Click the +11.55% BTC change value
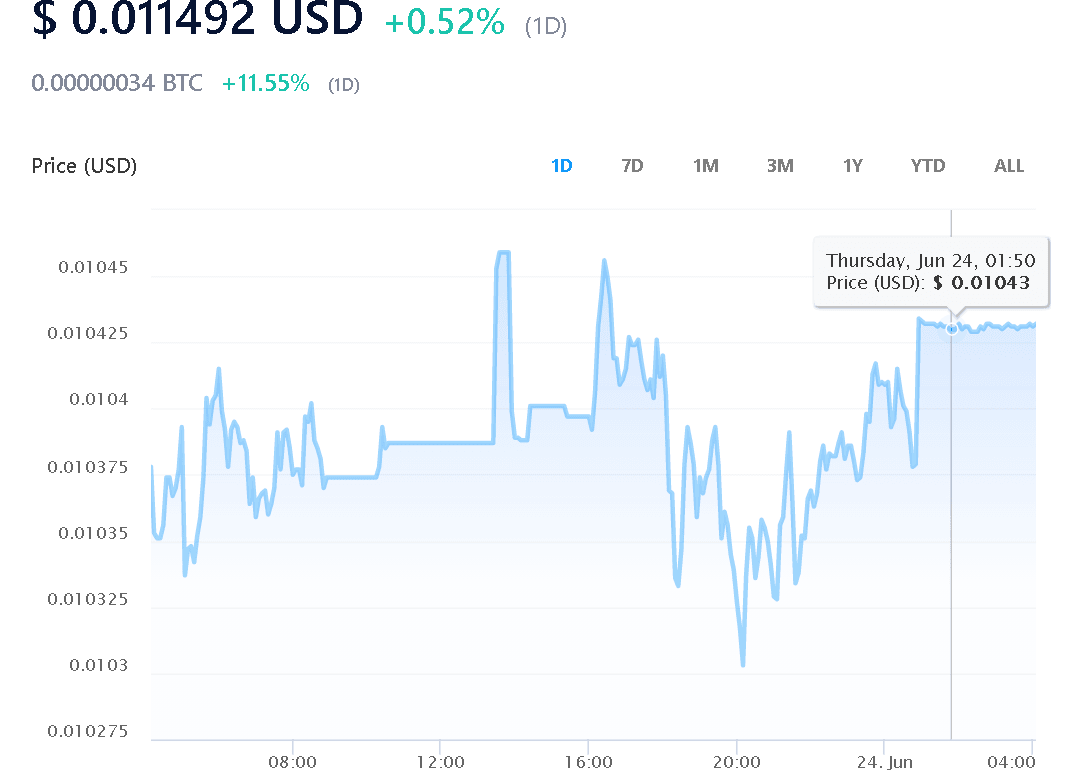Viewport: 1084px width, 775px height. 266,84
